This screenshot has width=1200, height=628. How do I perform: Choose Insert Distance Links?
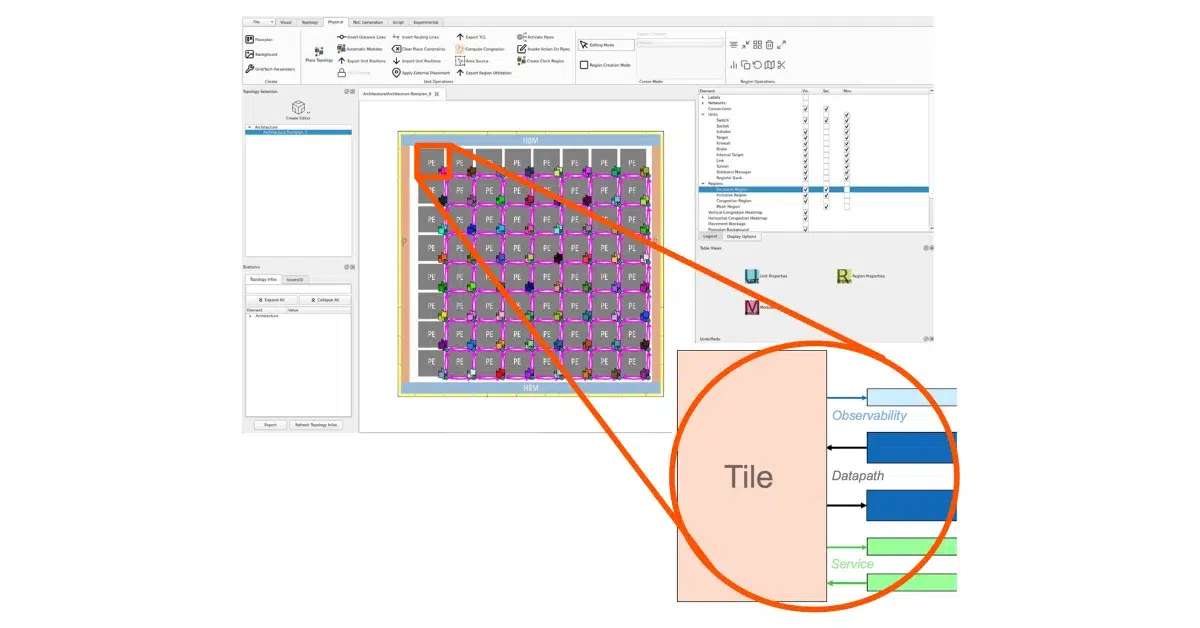click(362, 37)
